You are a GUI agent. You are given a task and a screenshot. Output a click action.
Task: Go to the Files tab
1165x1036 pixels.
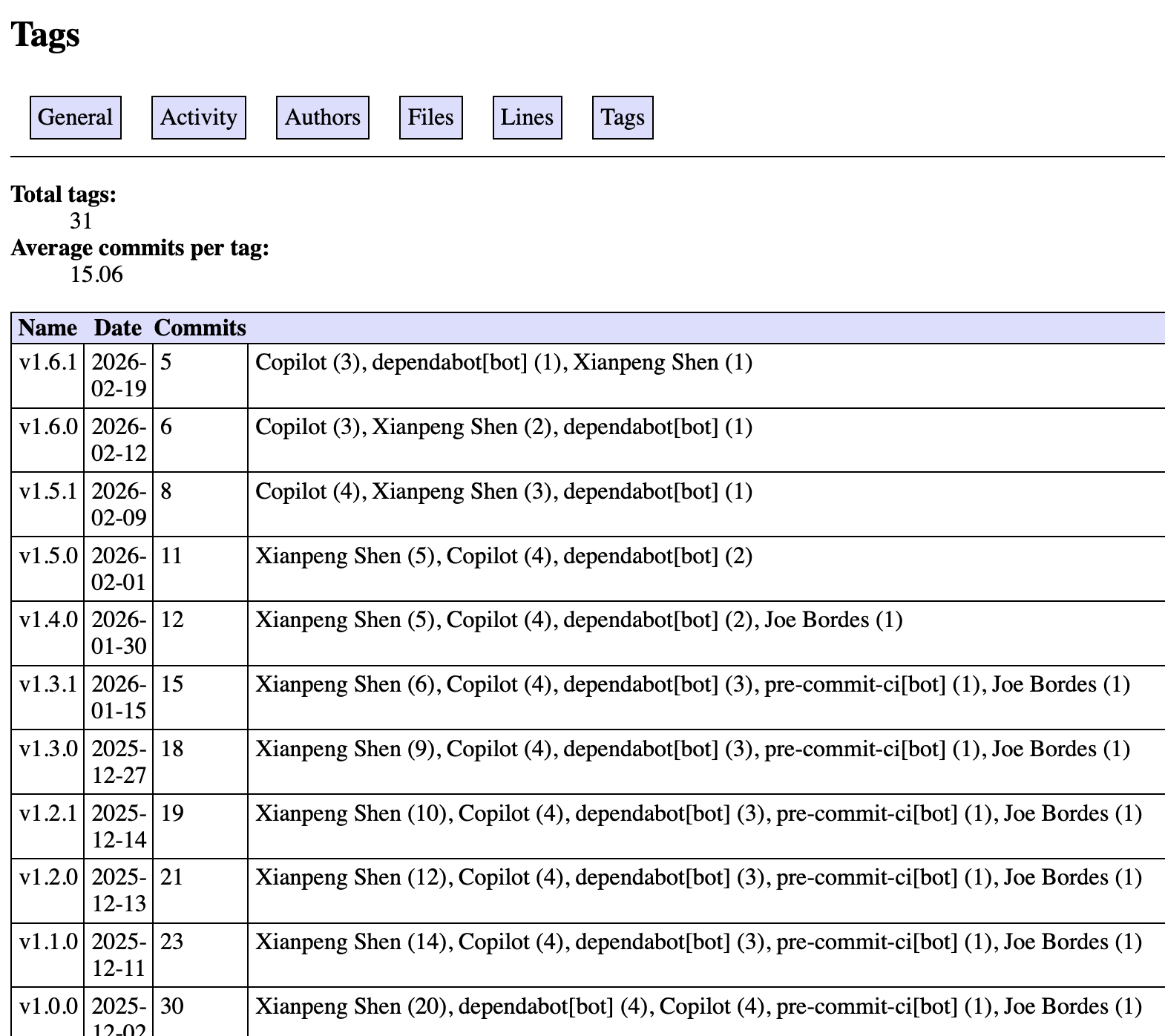click(430, 117)
